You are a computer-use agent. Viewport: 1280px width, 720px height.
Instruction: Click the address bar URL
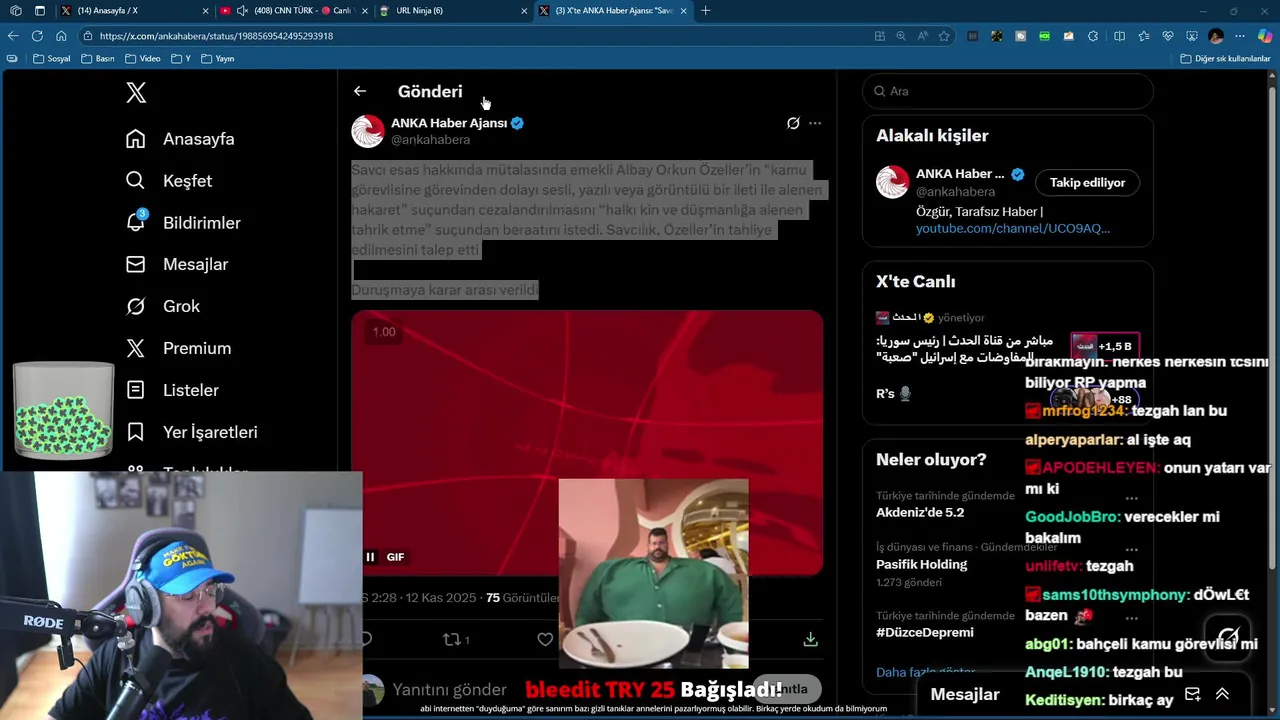216,36
